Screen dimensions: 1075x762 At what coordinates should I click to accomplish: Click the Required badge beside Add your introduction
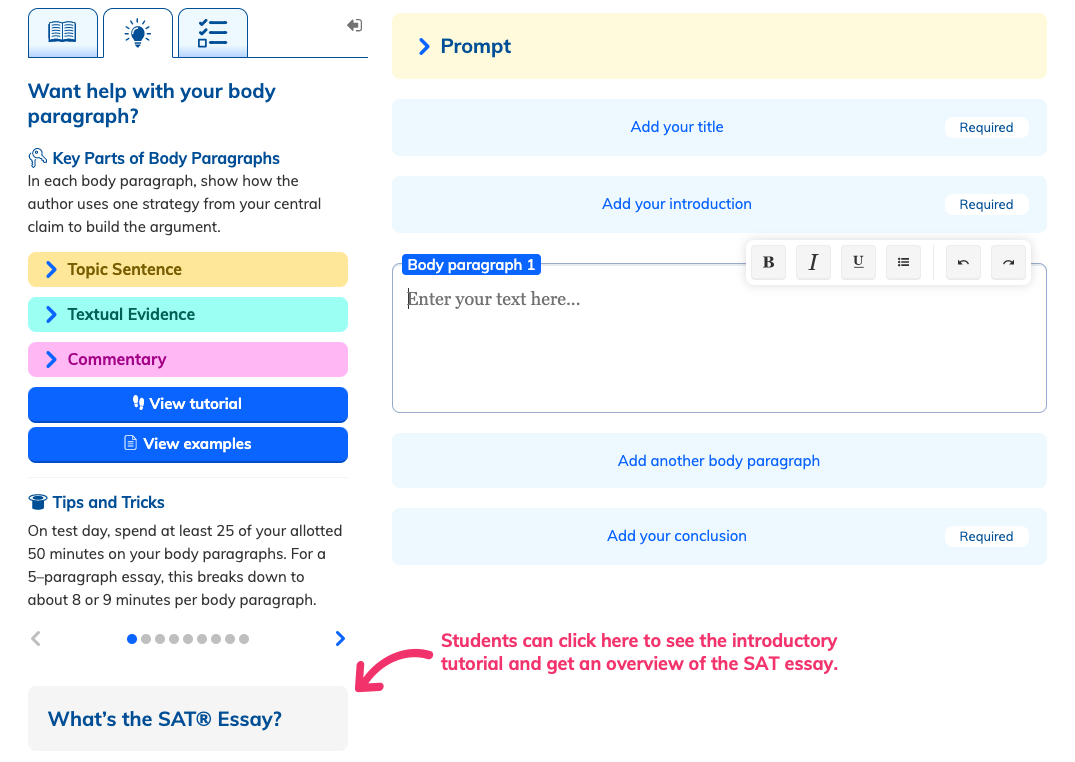point(987,204)
